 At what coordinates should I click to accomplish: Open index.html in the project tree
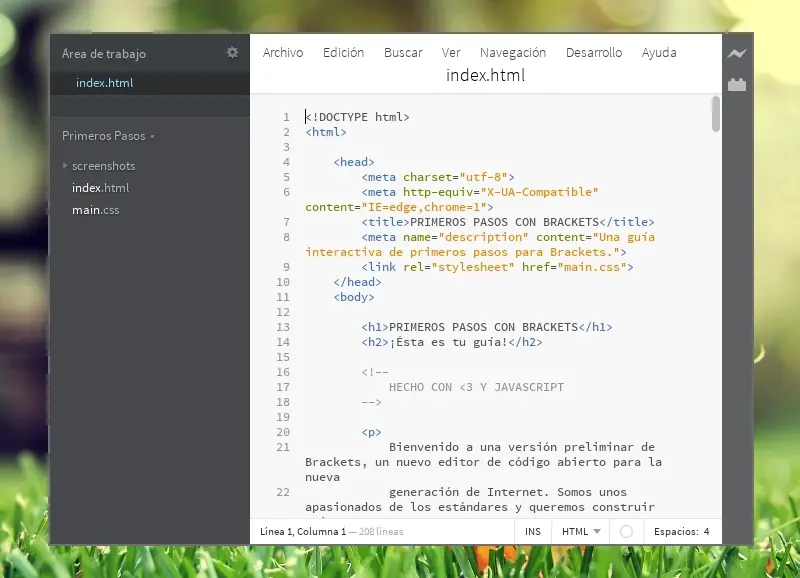(x=101, y=188)
